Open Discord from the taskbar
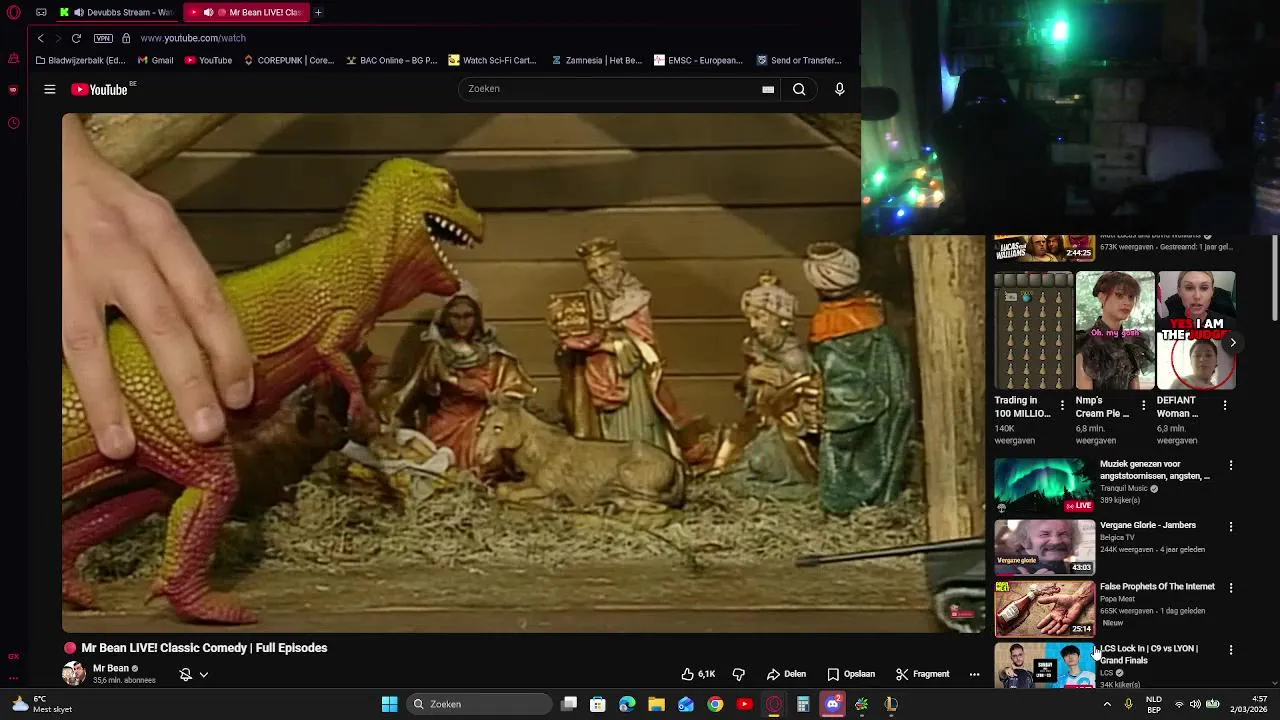1280x720 pixels. [832, 704]
